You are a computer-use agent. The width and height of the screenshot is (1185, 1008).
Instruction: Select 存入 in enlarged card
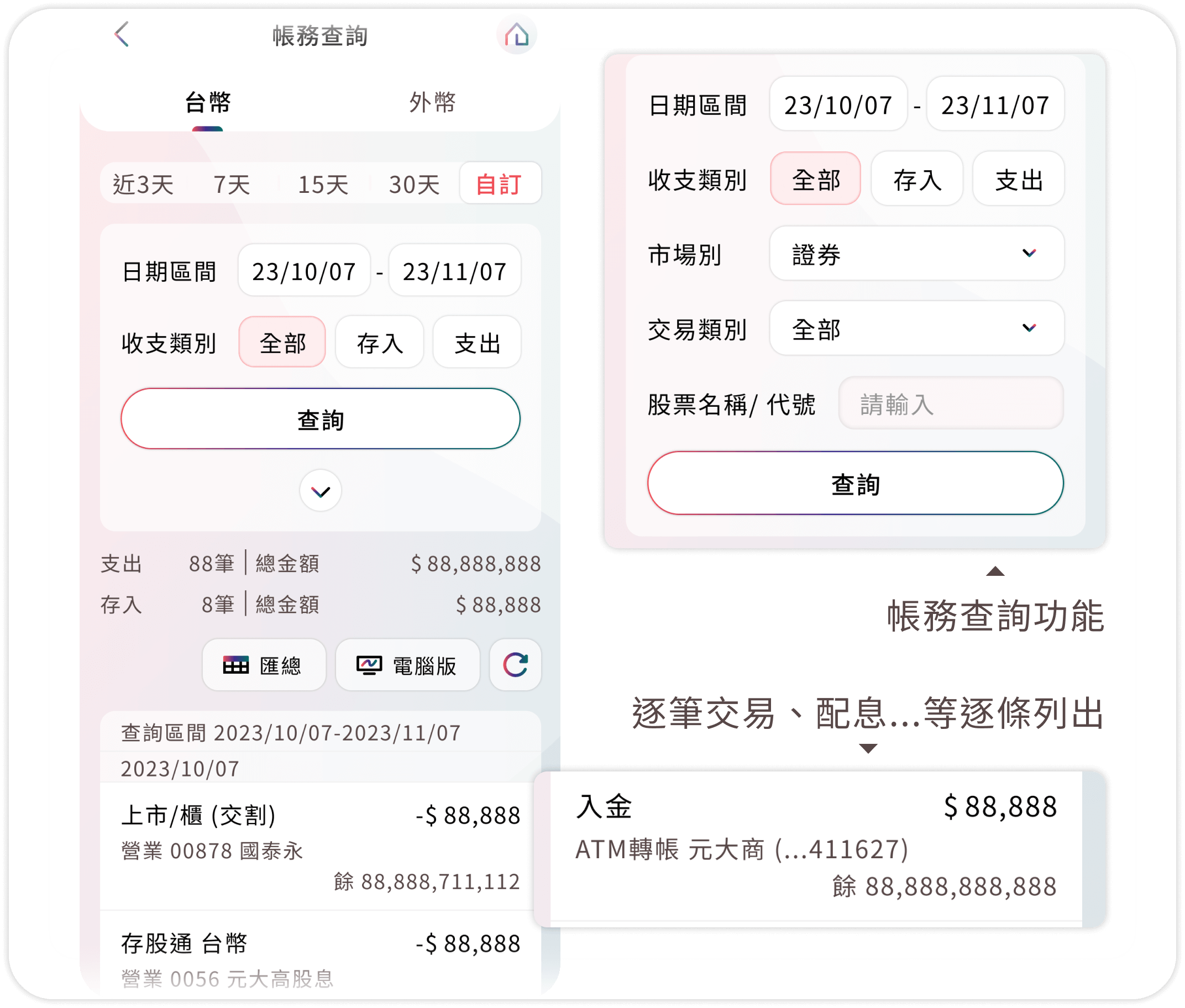point(917,179)
